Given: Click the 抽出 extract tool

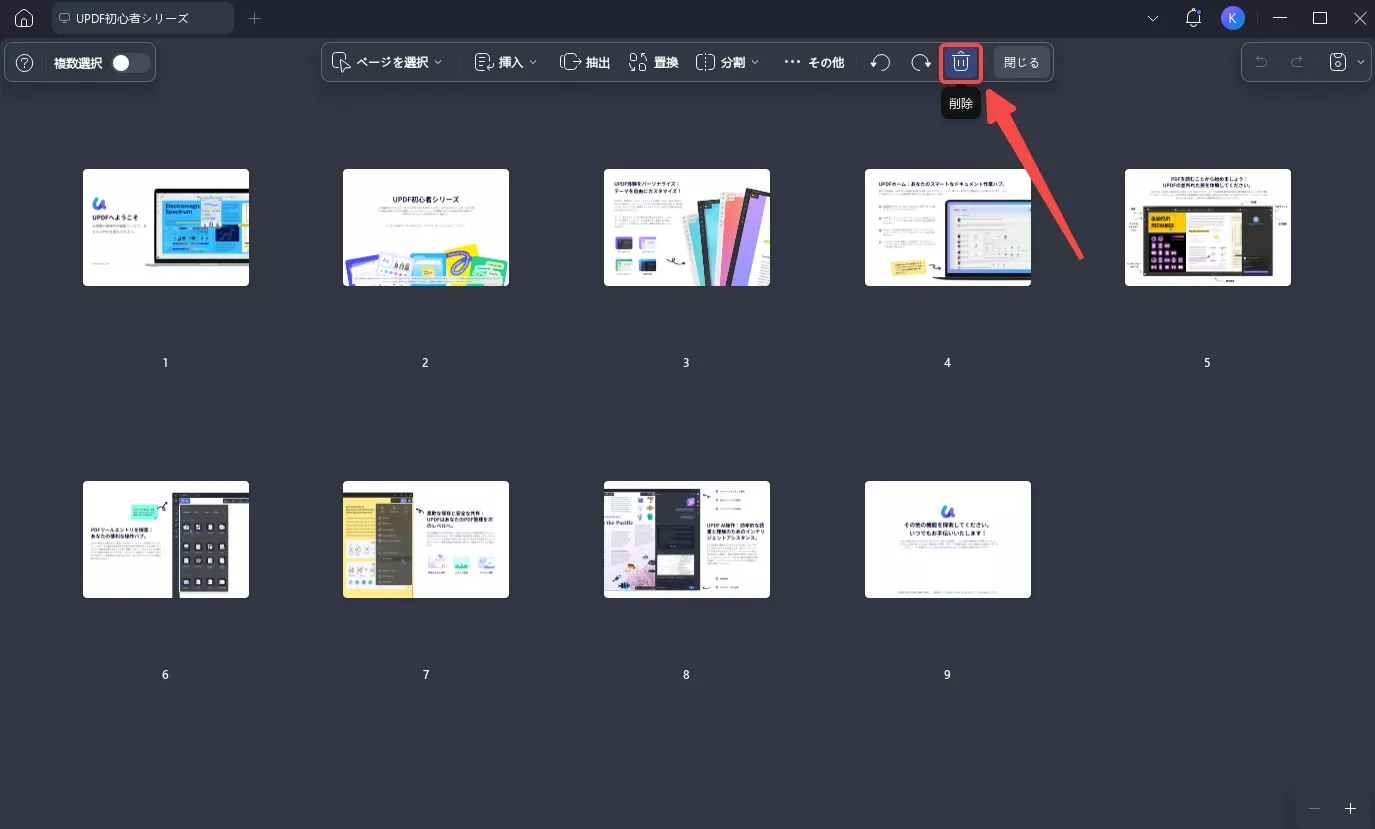Looking at the screenshot, I should (x=585, y=62).
